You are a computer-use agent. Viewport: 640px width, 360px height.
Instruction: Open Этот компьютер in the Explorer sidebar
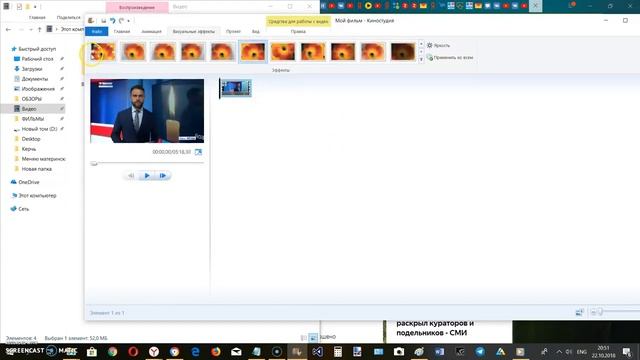coord(37,196)
